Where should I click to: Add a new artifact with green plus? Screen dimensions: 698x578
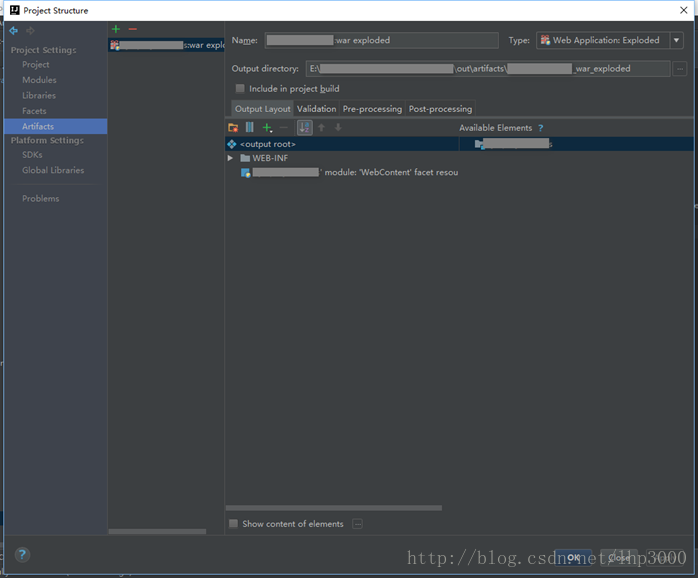tap(116, 29)
